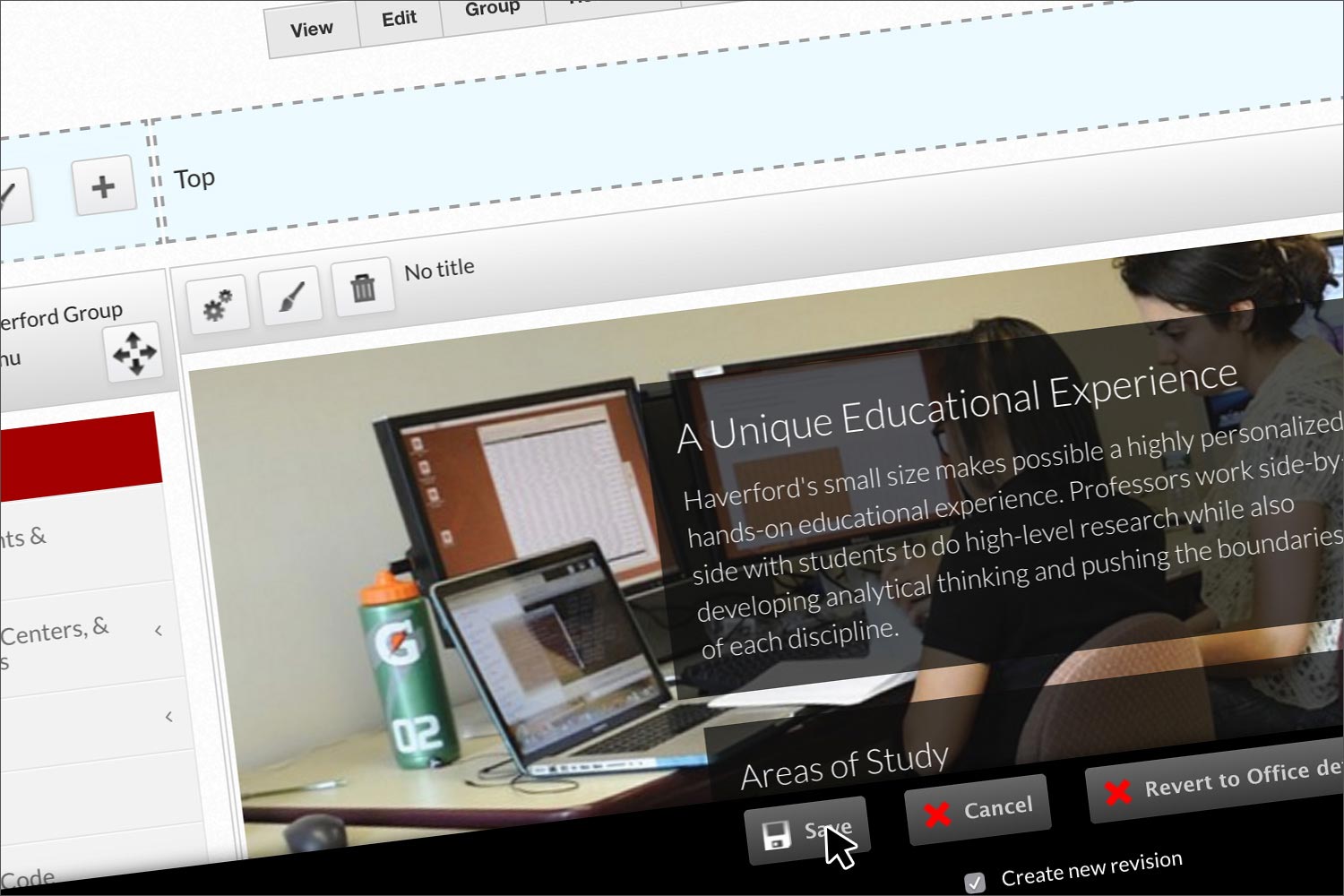Click the No title pane label
This screenshot has width=1344, height=896.
pyautogui.click(x=439, y=269)
